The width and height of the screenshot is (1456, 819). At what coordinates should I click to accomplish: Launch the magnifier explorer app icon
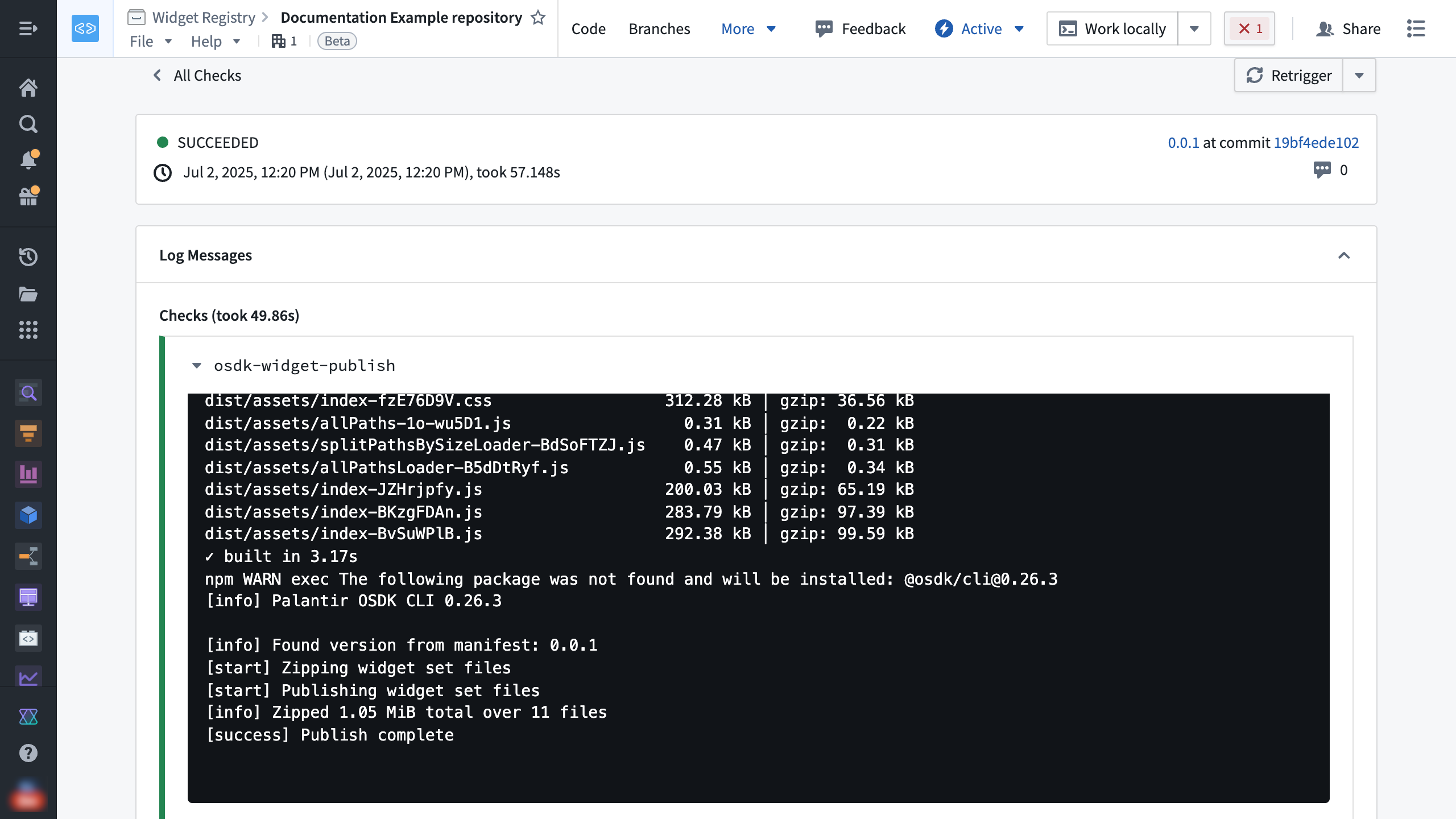(28, 393)
